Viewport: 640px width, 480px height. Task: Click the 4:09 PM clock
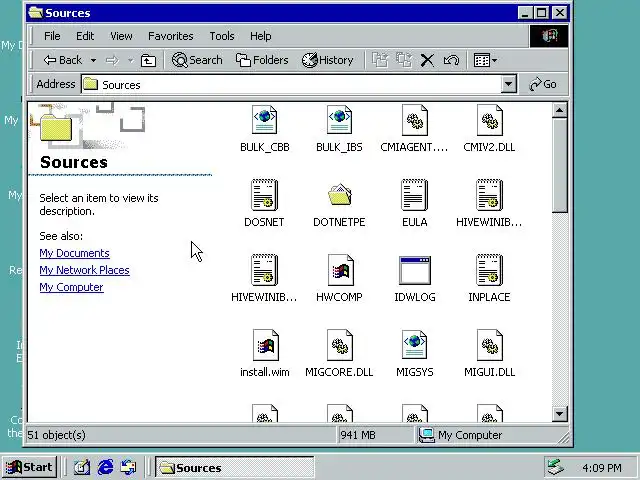[602, 468]
